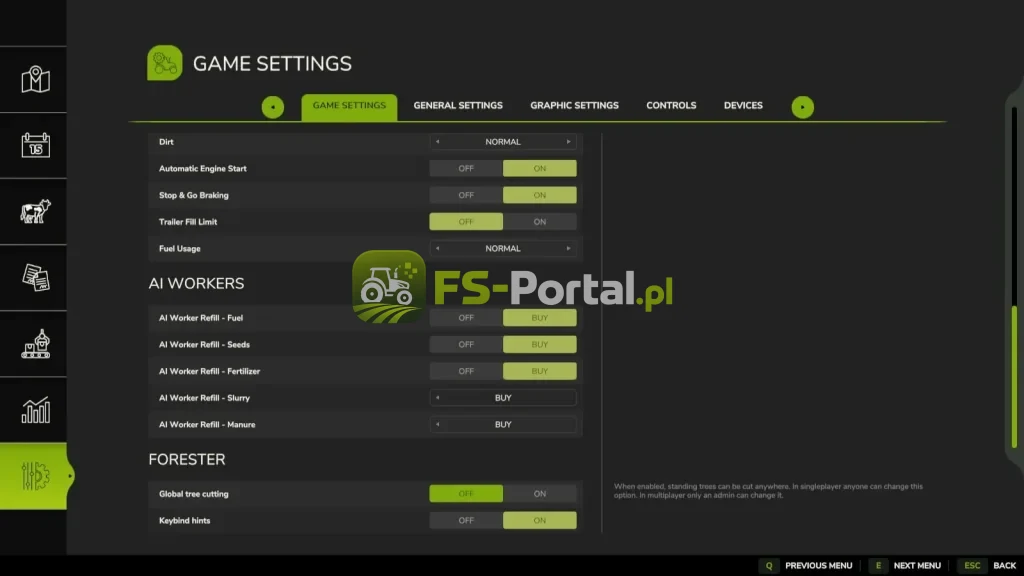Image resolution: width=1024 pixels, height=576 pixels.
Task: Open the Controls tab
Action: pos(671,106)
